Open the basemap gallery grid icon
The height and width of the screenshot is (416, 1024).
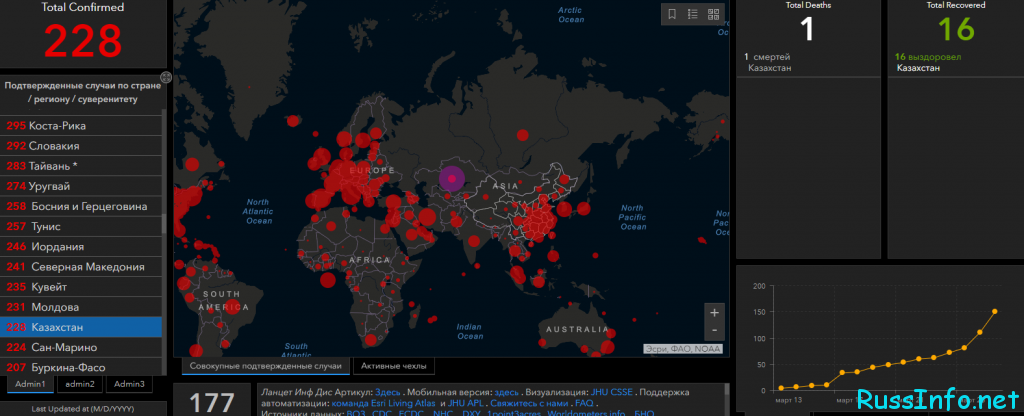[712, 14]
